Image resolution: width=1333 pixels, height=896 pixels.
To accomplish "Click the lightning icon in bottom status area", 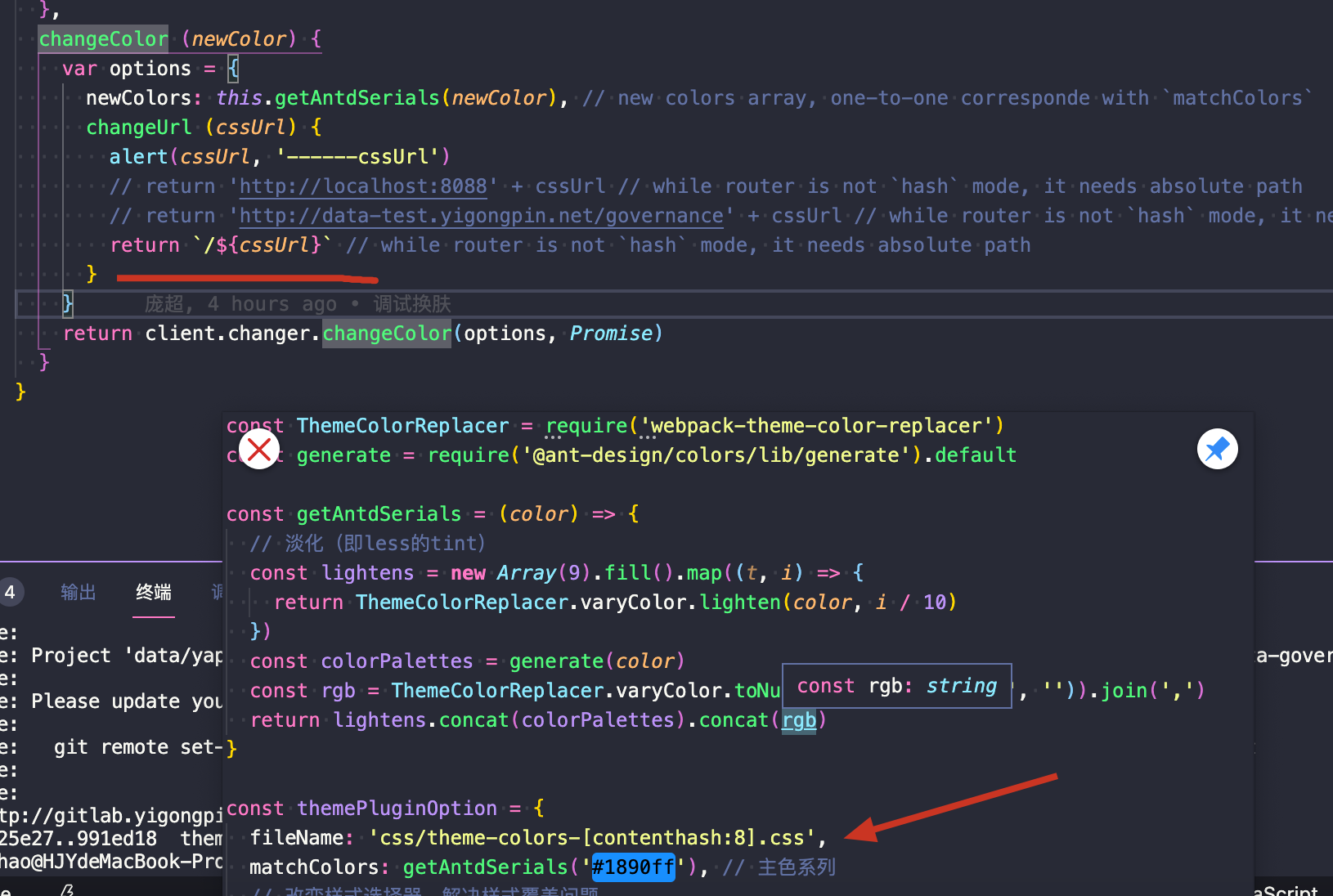I will pos(68,891).
